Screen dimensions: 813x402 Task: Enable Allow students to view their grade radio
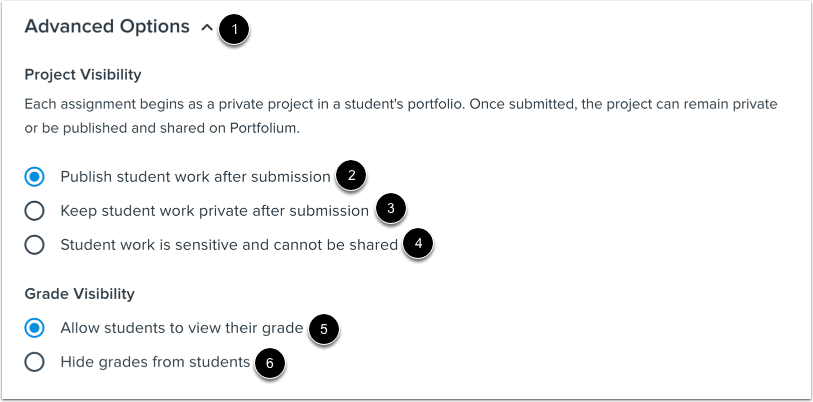pyautogui.click(x=35, y=328)
